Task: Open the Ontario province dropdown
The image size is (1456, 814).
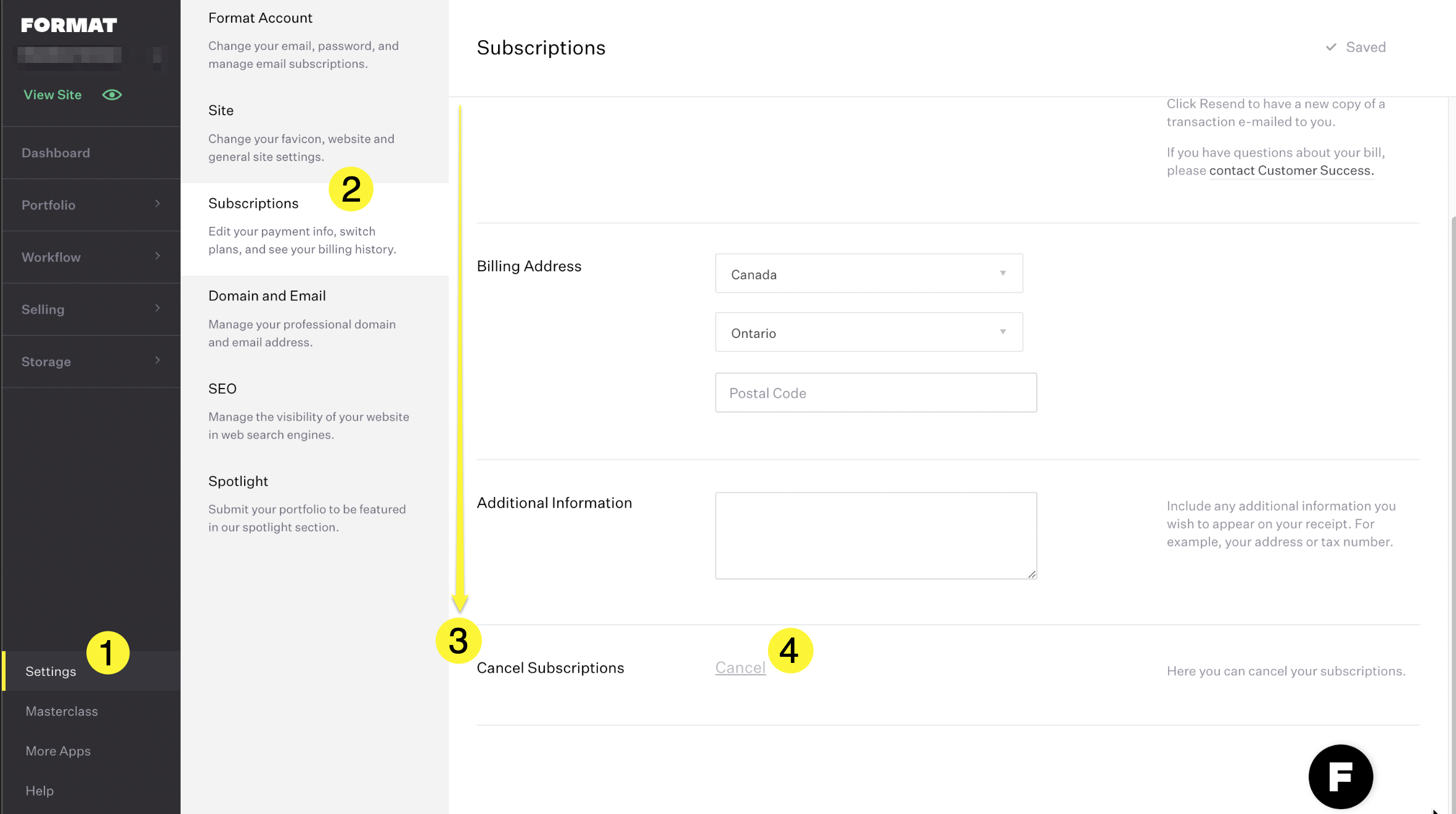Action: click(x=869, y=332)
